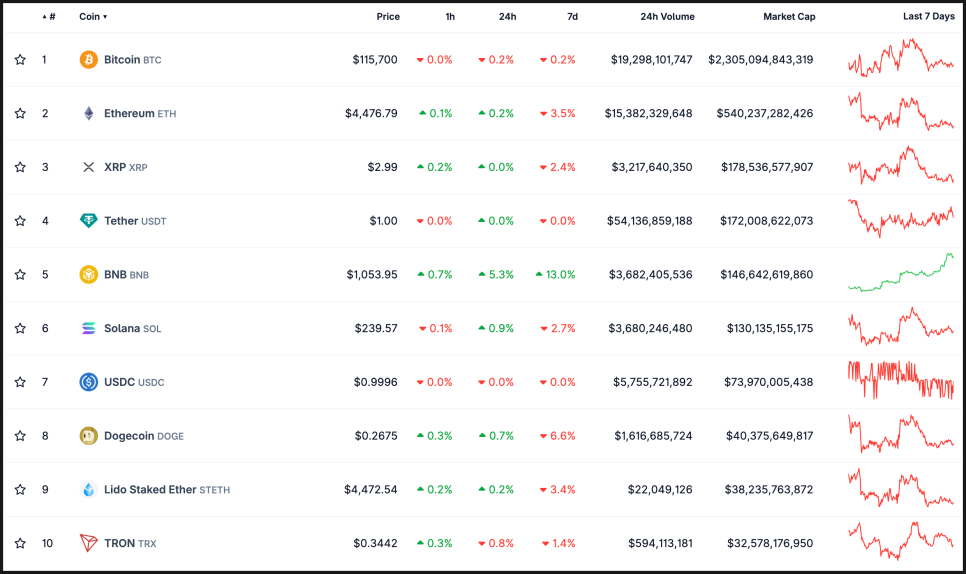Click Bitcoin's price $115,700
This screenshot has width=966, height=574.
point(375,60)
